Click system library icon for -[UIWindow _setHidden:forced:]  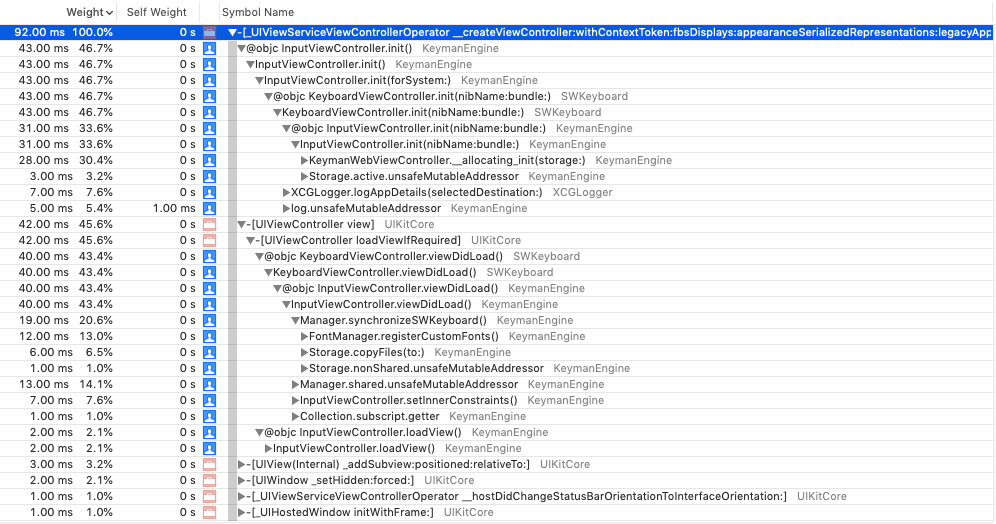click(209, 480)
